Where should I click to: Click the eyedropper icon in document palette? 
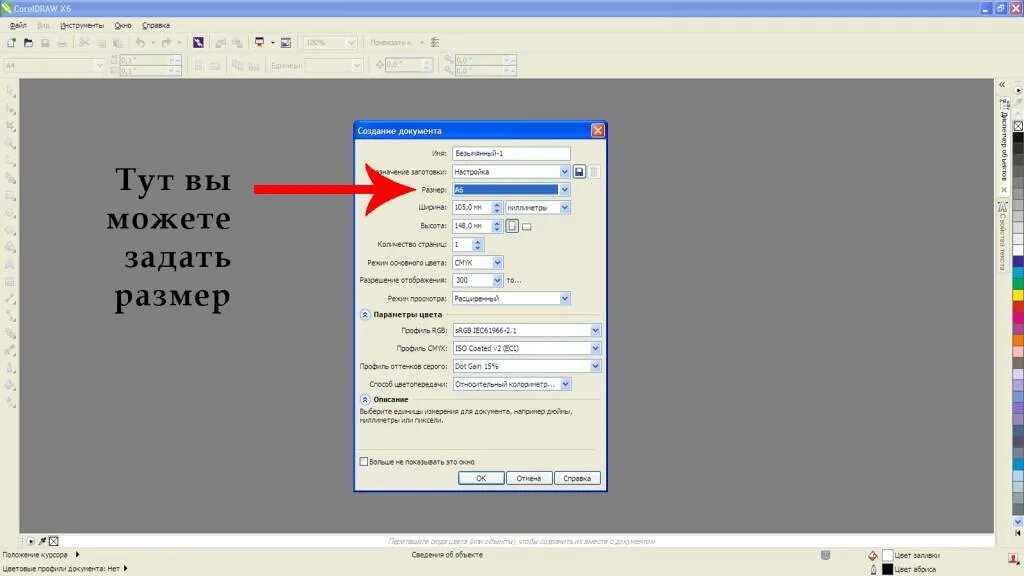42,541
